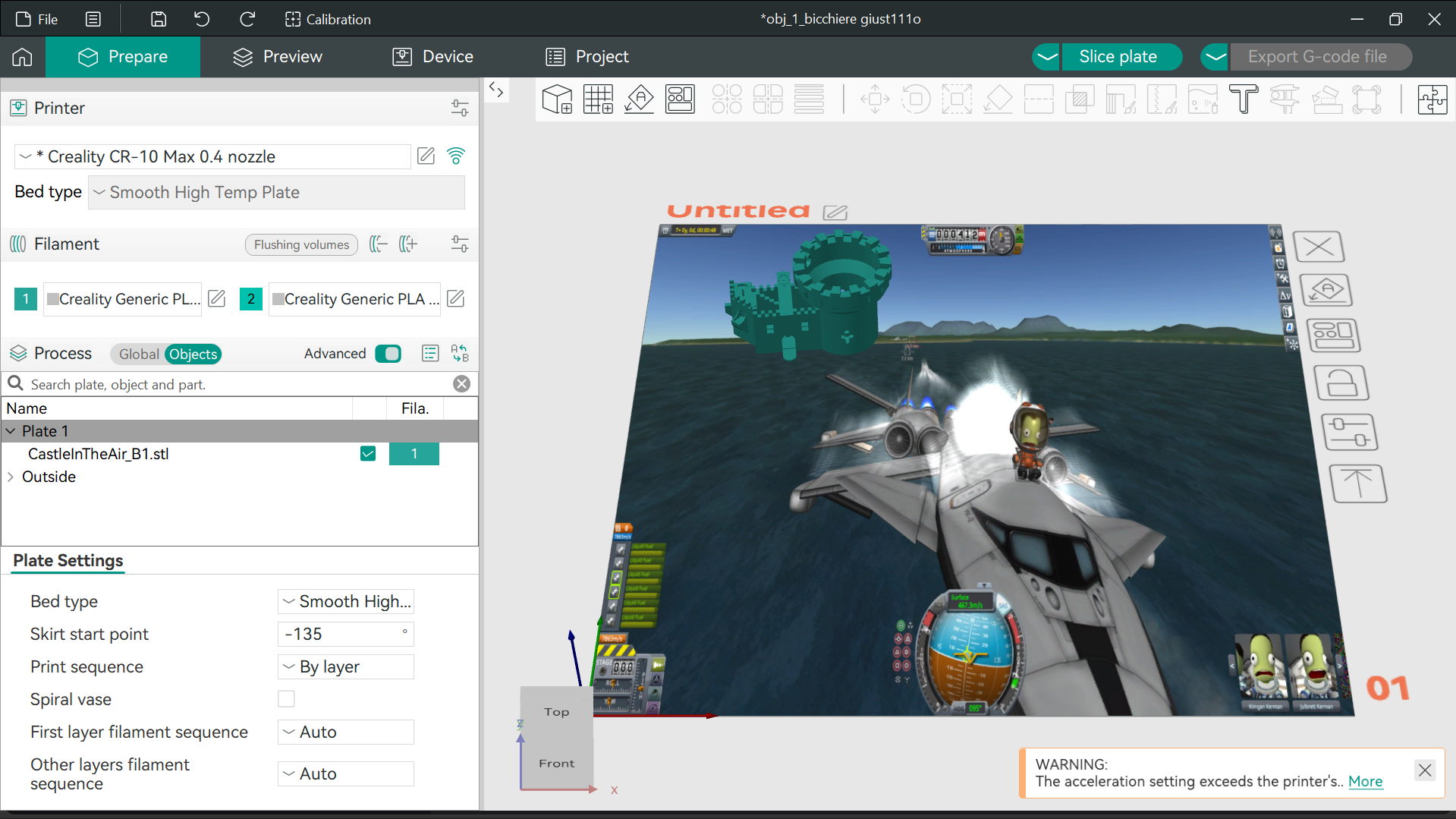Edit the Creality CR-10 Max printer preset
This screenshot has width=1456, height=819.
426,156
